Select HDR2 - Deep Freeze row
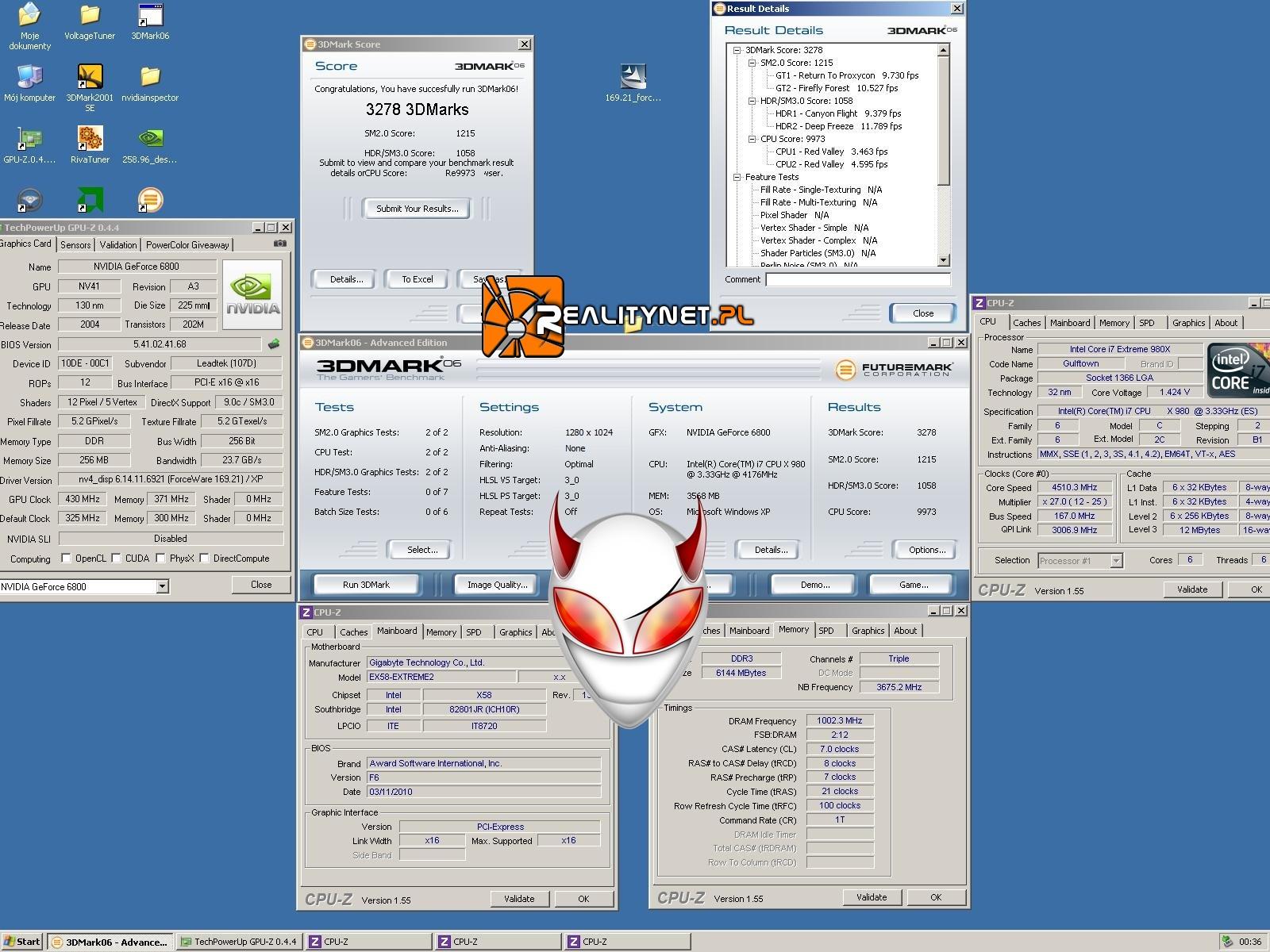1270x952 pixels. click(x=838, y=126)
